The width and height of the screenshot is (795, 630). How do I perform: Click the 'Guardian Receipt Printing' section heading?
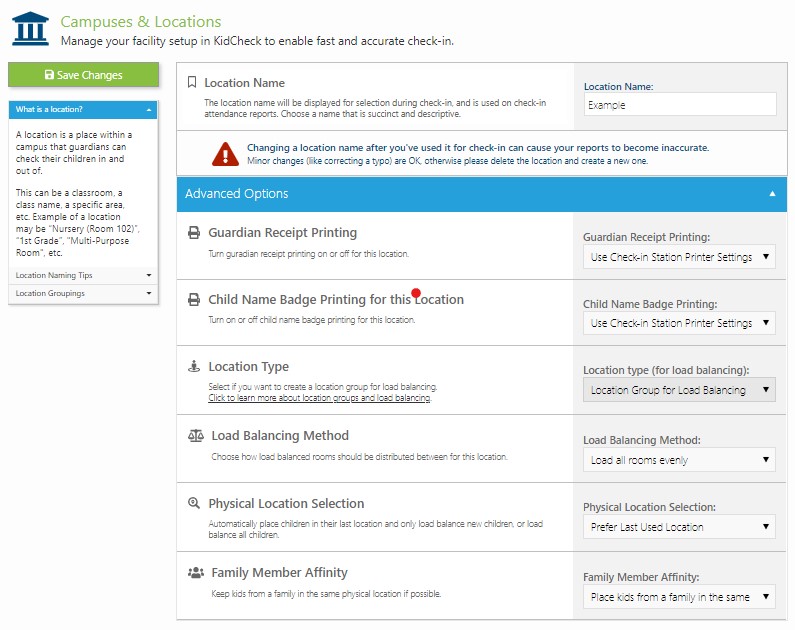[282, 233]
